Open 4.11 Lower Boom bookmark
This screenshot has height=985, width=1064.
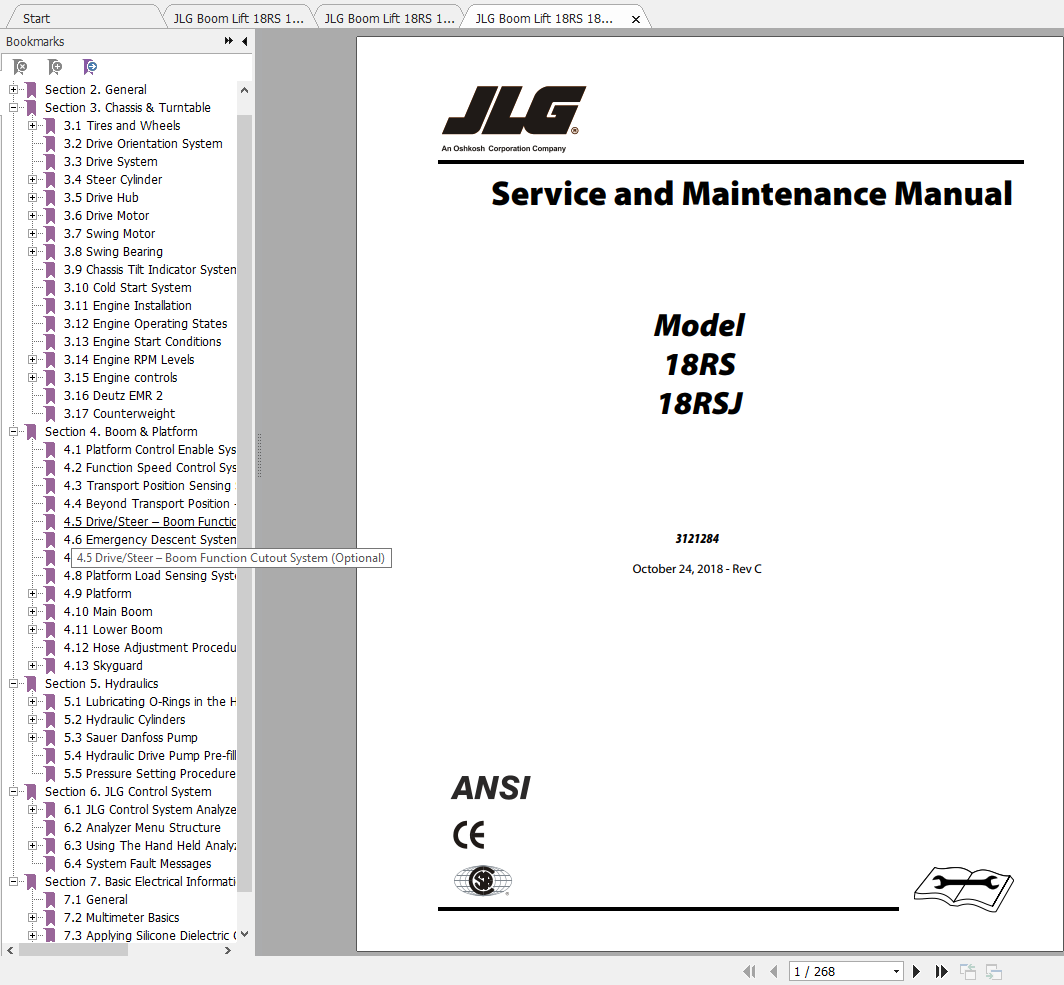coord(113,630)
